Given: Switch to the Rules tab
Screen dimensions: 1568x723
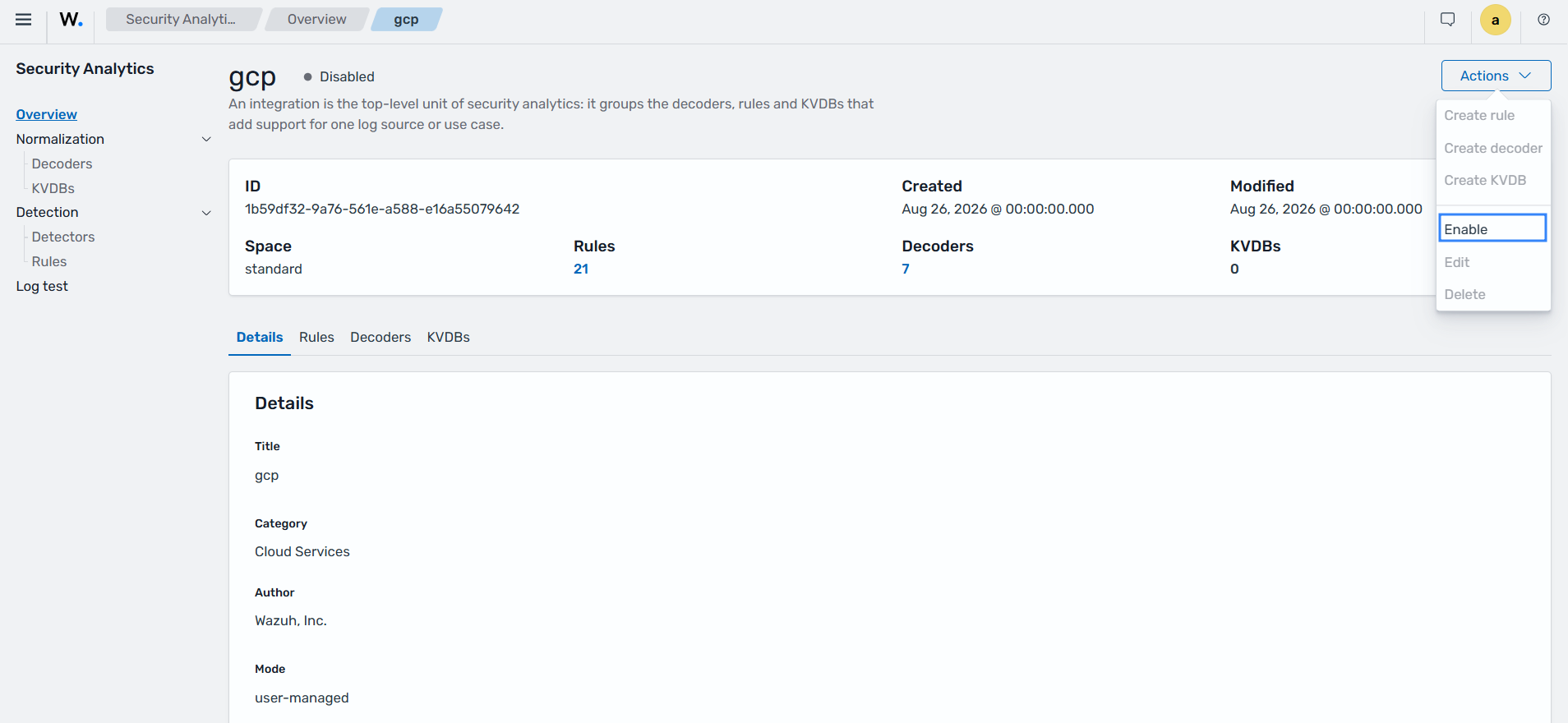Looking at the screenshot, I should 316,338.
